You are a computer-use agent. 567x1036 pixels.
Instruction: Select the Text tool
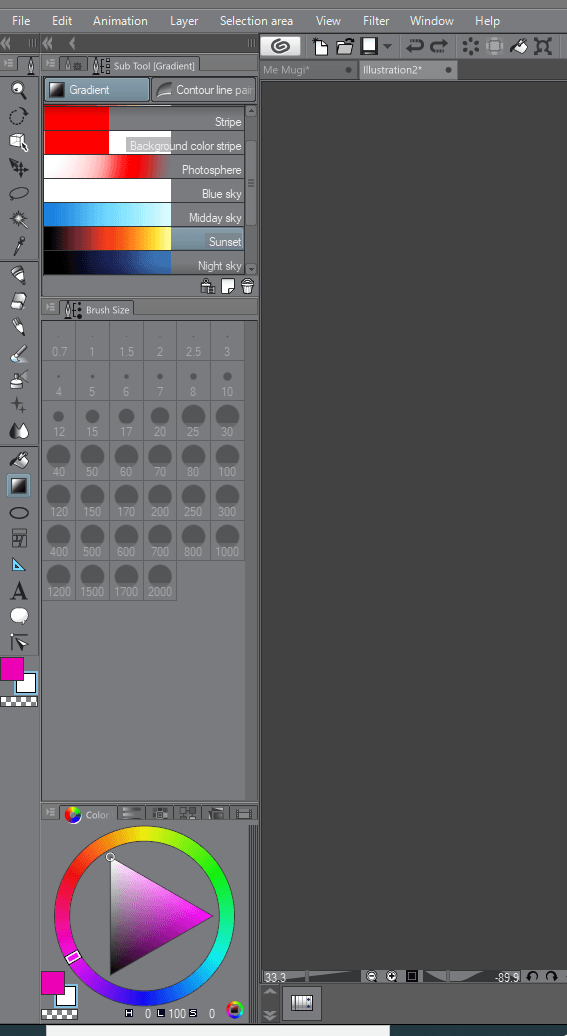[x=19, y=591]
